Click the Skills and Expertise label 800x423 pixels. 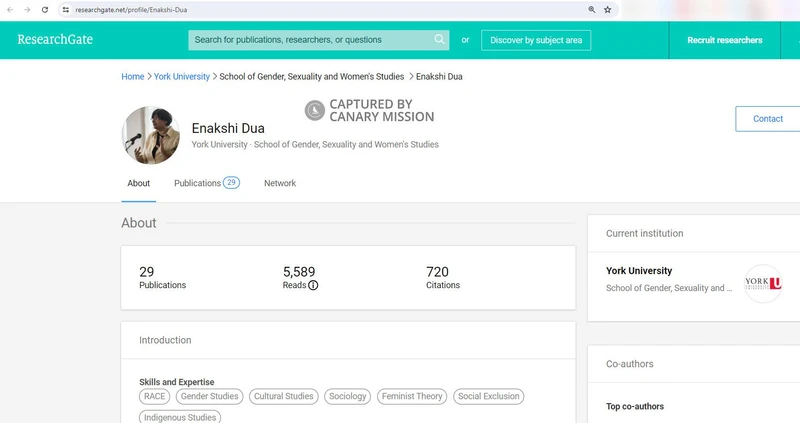177,382
